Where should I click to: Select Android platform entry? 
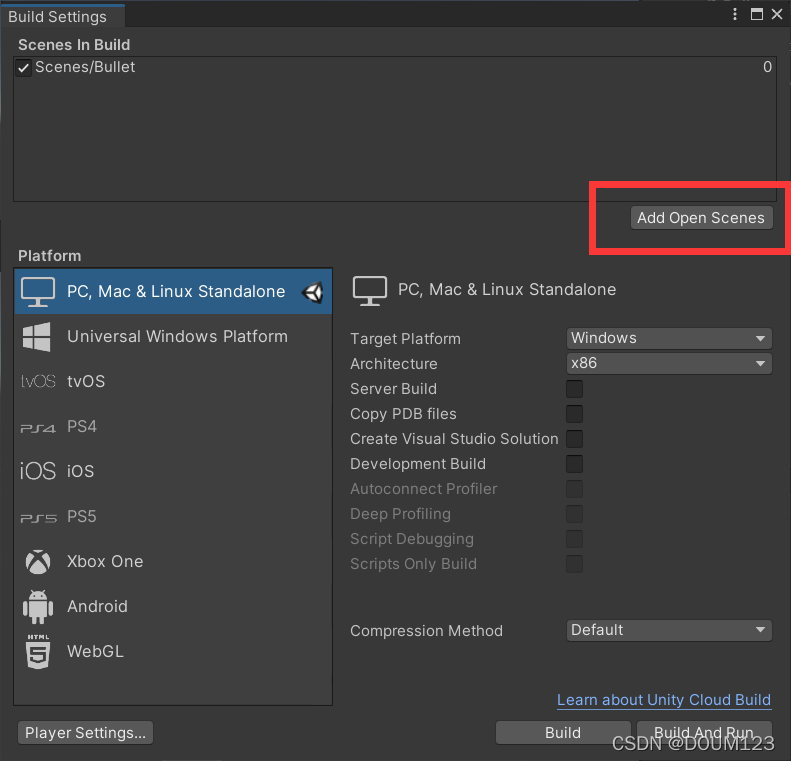(x=173, y=606)
